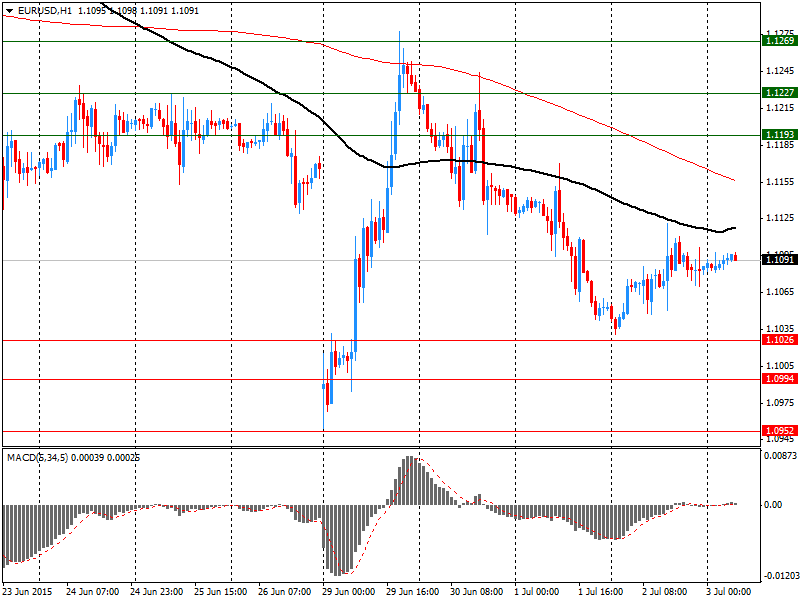Viewport: 800px width, 600px height.
Task: Click the 1.1125 value on price scale
Action: tap(780, 218)
